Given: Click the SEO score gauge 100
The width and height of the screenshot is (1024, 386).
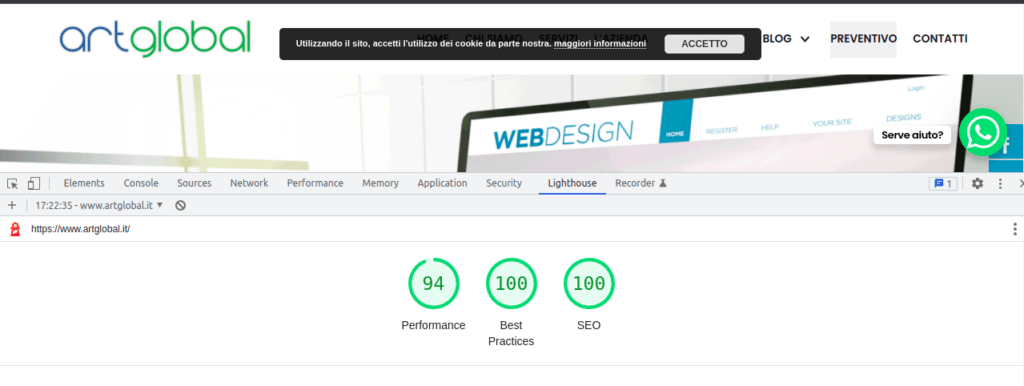Looking at the screenshot, I should pyautogui.click(x=589, y=283).
